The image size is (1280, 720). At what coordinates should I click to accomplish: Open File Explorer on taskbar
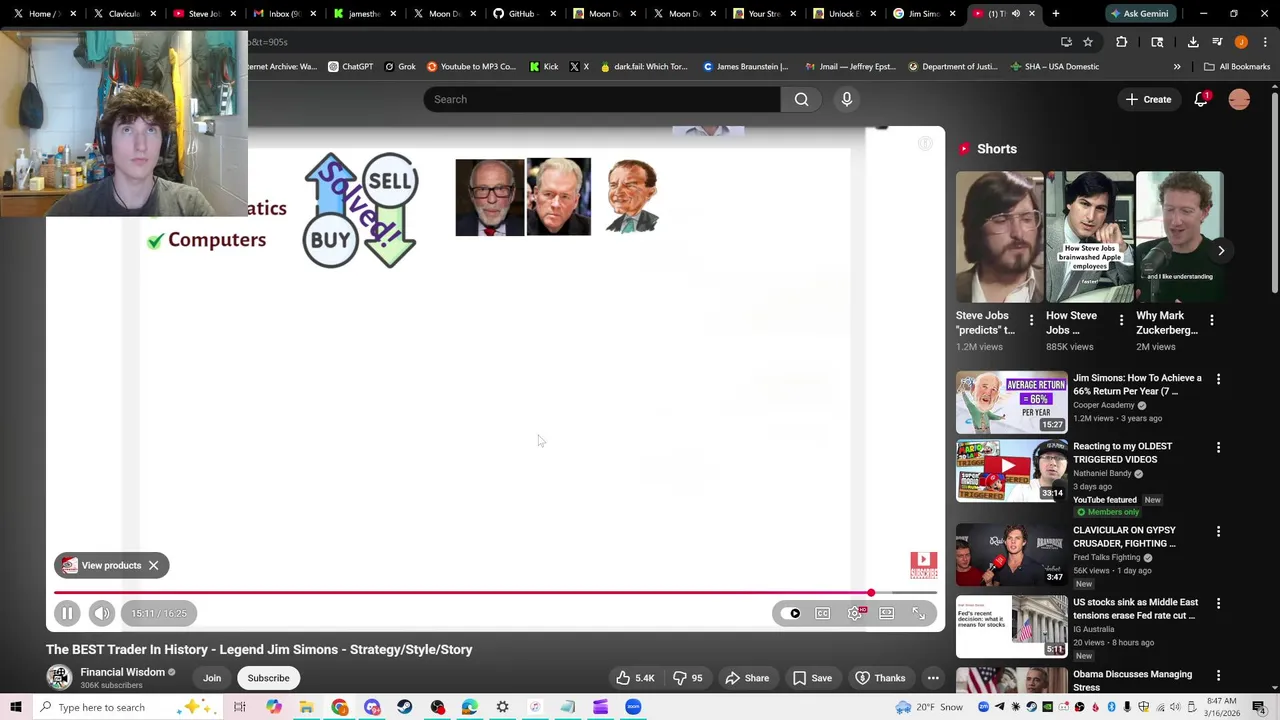[306, 707]
